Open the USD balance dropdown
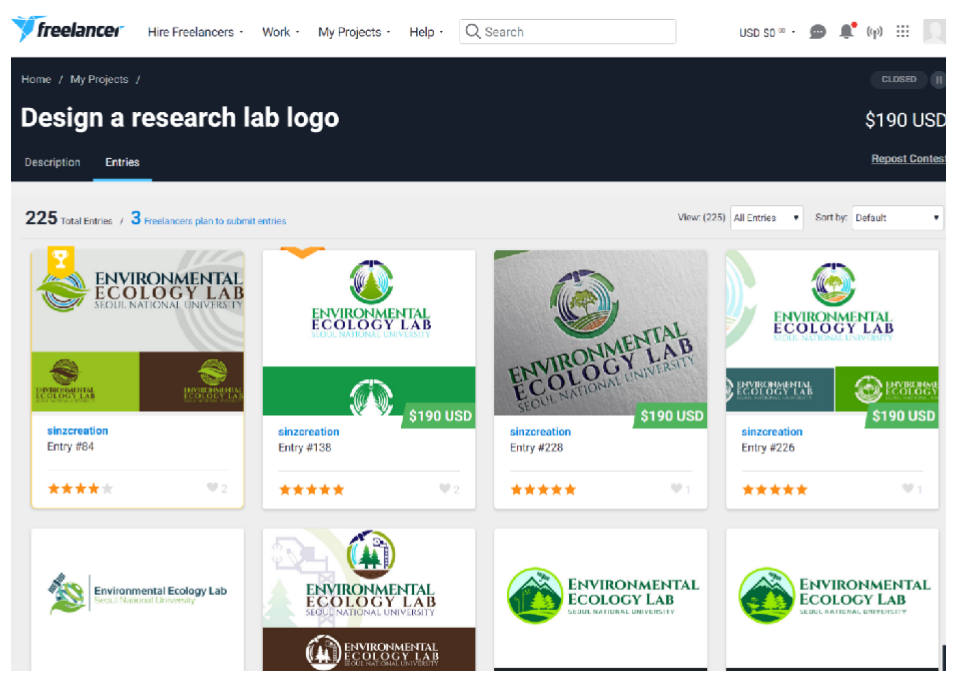This screenshot has height=689, width=958. click(767, 32)
